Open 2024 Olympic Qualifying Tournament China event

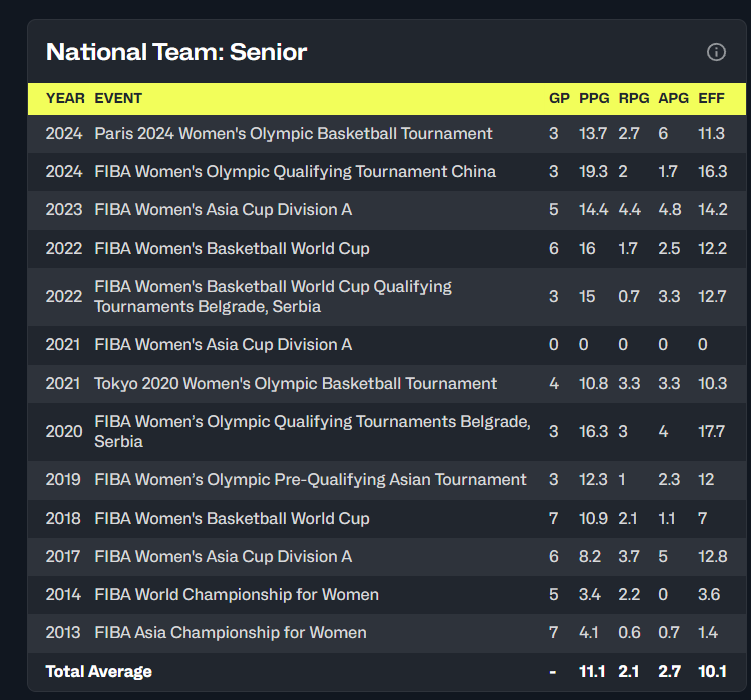[x=294, y=172]
